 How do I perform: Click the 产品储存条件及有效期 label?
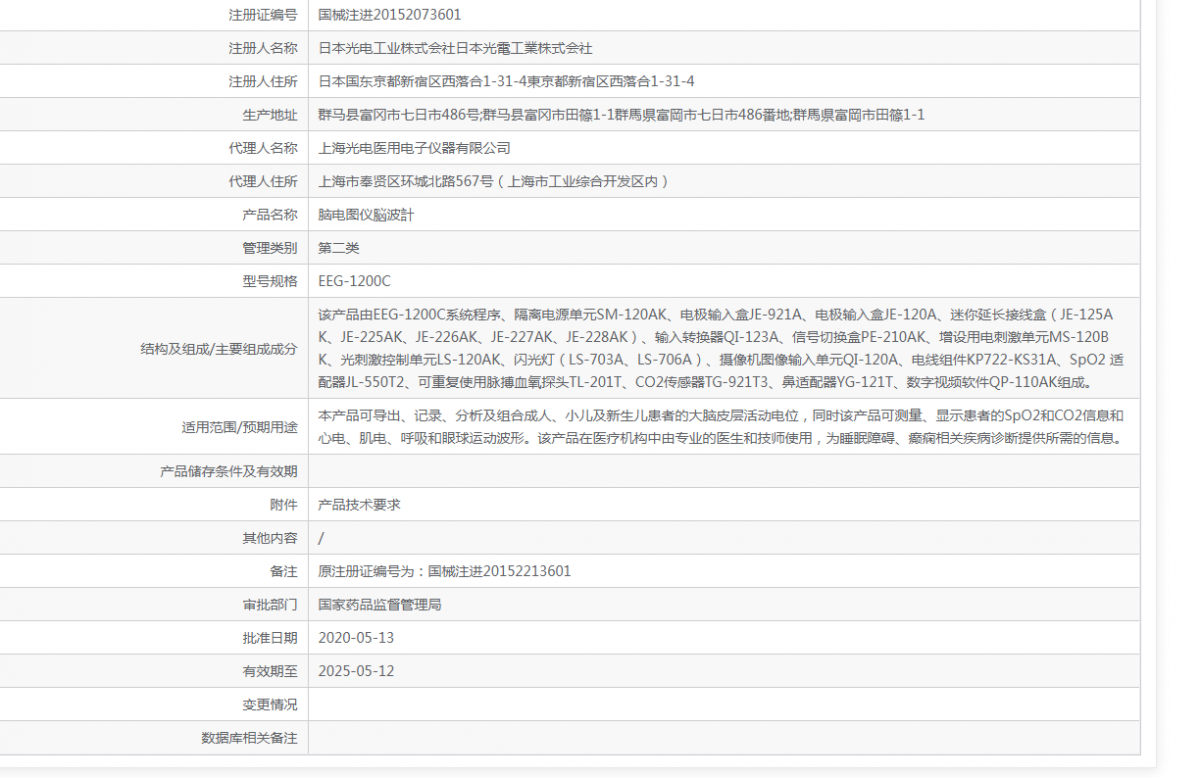(x=229, y=471)
